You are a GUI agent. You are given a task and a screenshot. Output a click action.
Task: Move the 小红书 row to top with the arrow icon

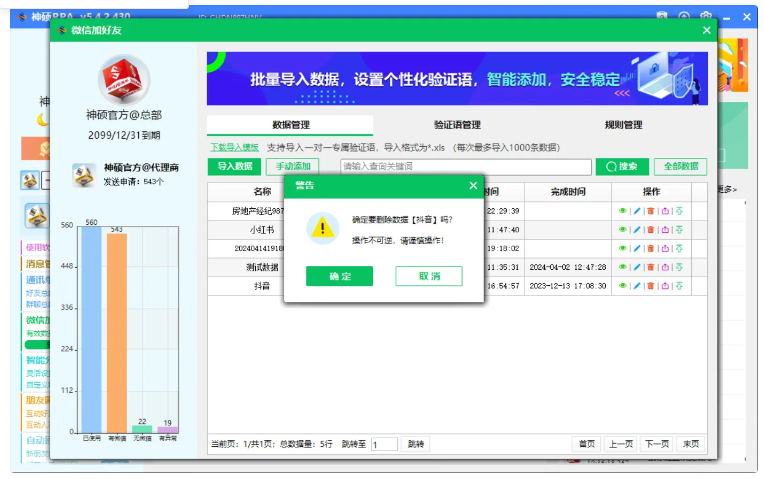tap(679, 230)
